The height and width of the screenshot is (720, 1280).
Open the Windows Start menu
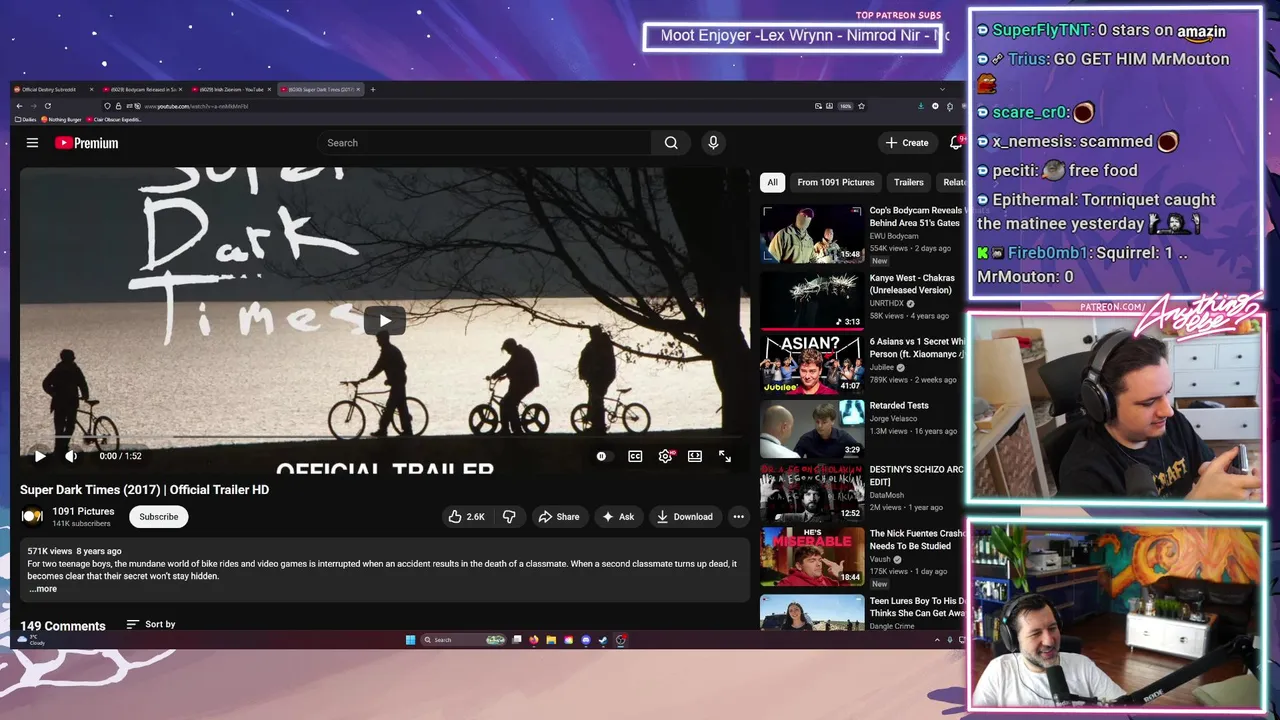(410, 640)
